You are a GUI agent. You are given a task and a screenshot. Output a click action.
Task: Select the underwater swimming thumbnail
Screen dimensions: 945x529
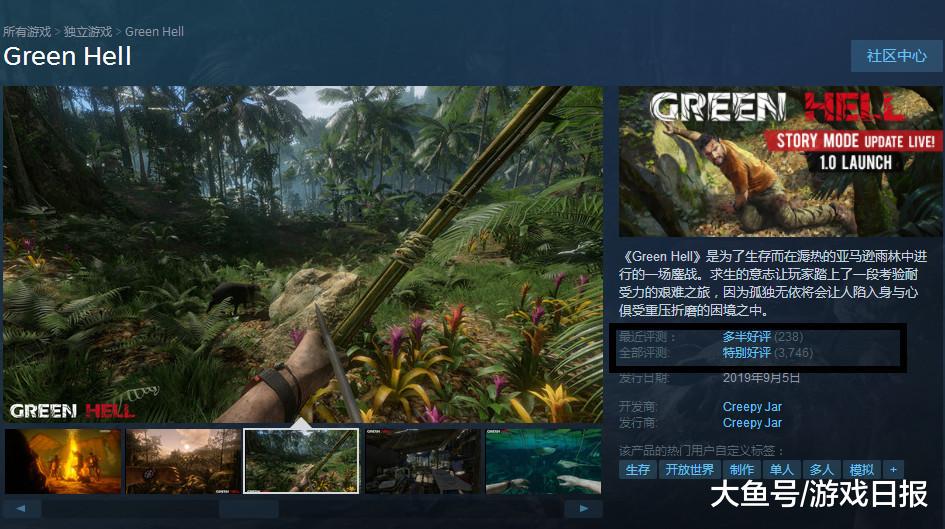pyautogui.click(x=543, y=461)
